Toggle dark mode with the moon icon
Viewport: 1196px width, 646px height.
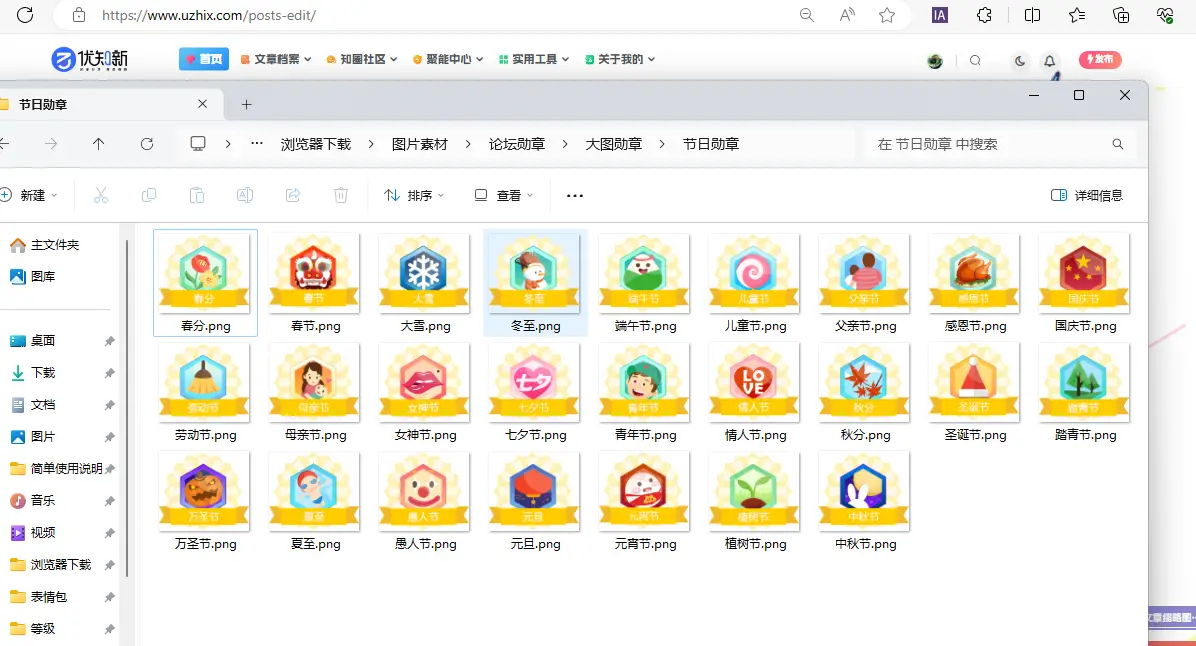point(1019,61)
